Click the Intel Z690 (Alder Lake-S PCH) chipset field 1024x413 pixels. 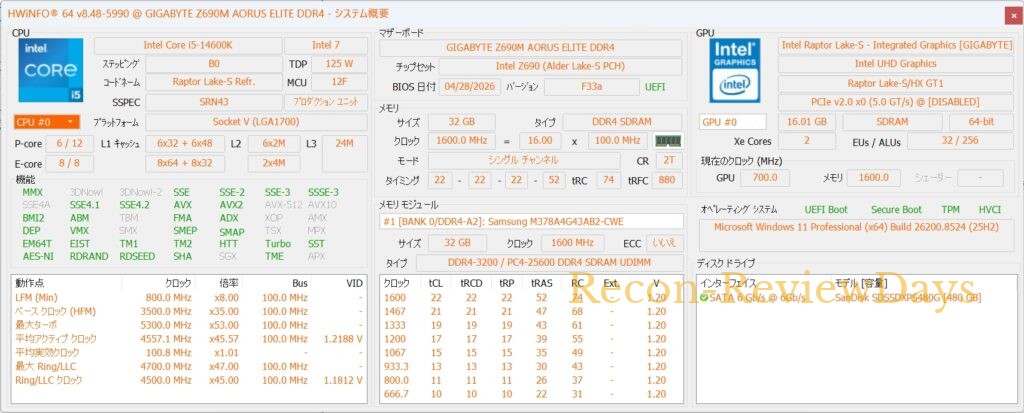tap(560, 66)
